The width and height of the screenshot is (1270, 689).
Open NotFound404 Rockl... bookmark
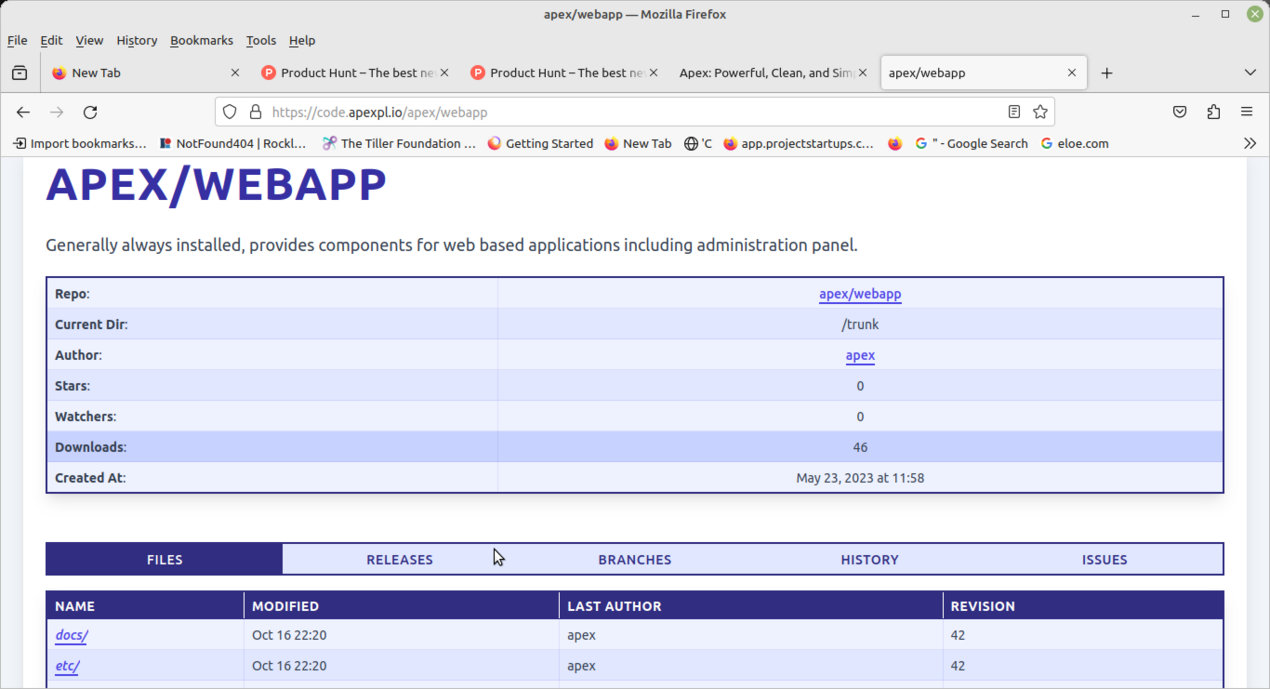[x=233, y=143]
